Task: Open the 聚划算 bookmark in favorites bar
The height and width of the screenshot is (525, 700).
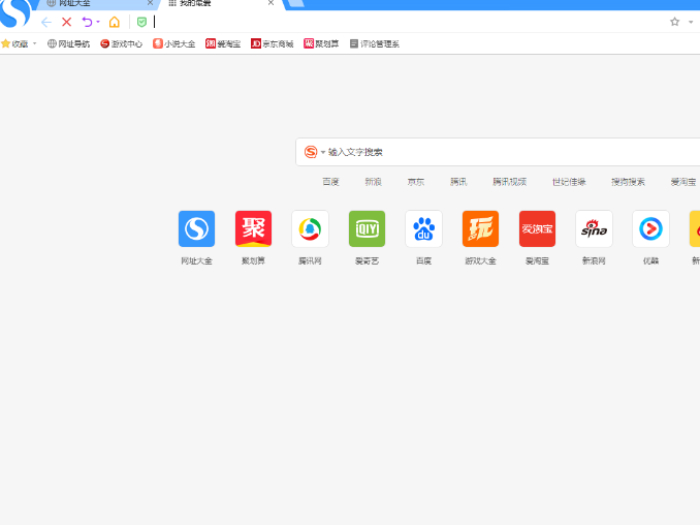Action: pyautogui.click(x=321, y=44)
